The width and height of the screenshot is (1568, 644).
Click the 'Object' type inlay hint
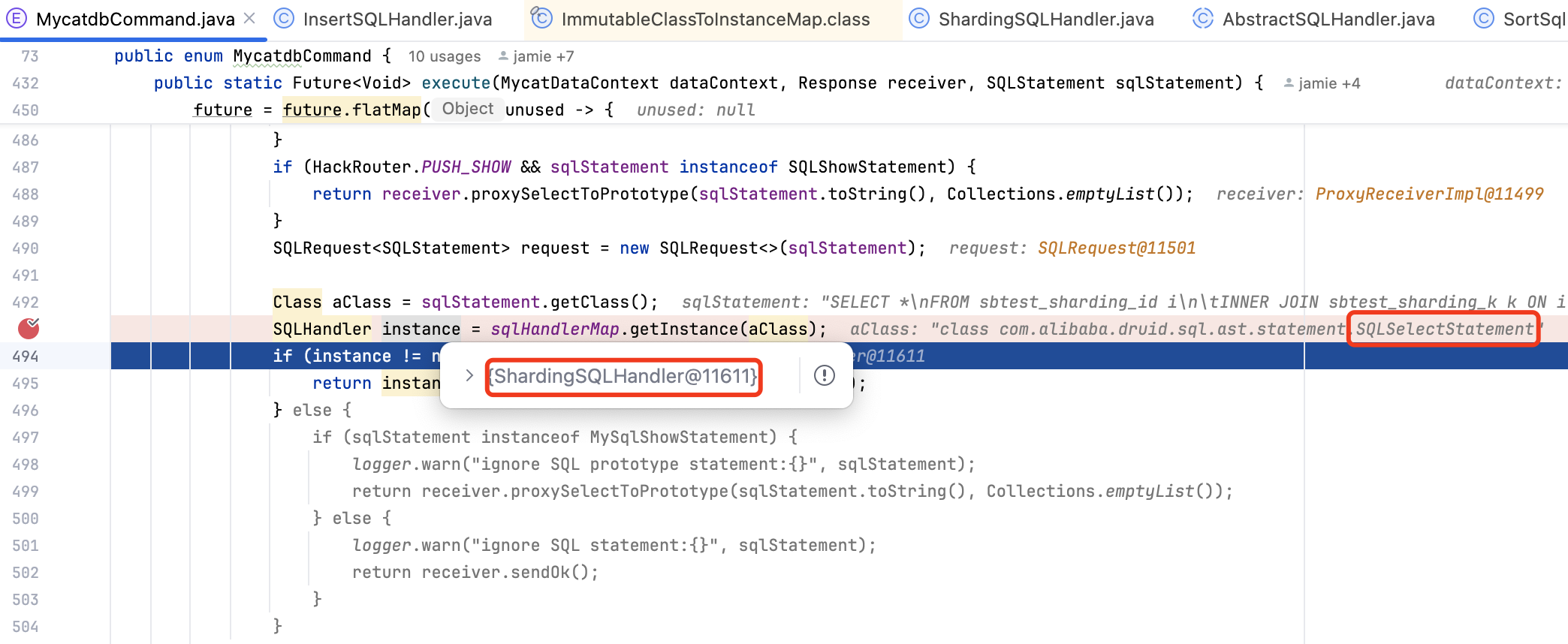(x=467, y=109)
